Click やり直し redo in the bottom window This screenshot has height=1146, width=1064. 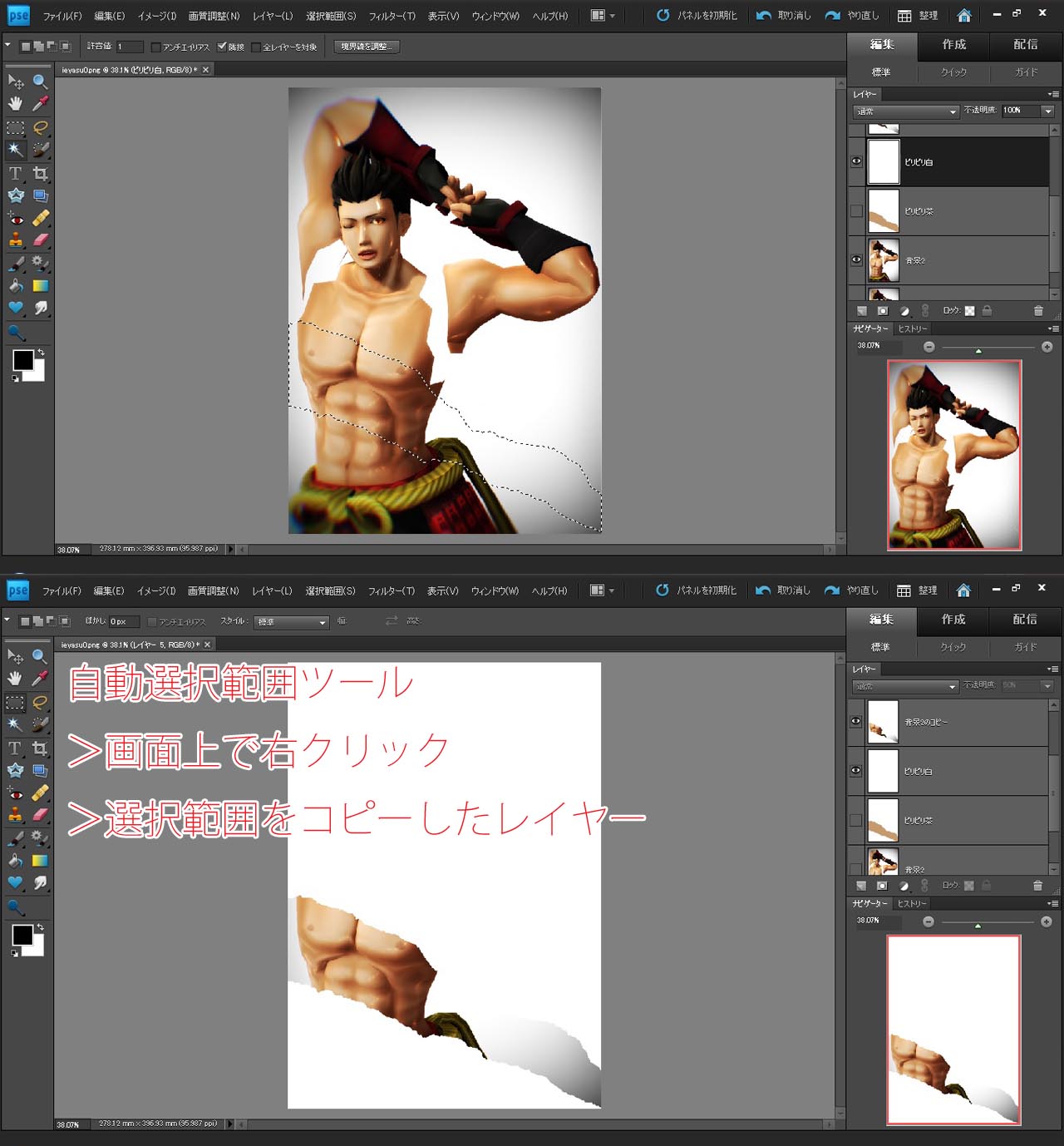(x=851, y=590)
